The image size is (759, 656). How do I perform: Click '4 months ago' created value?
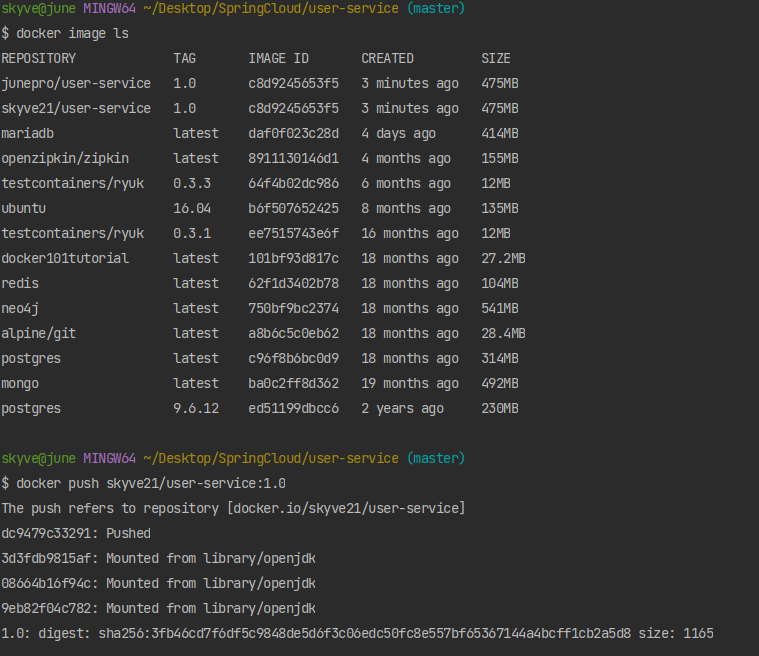click(x=406, y=159)
